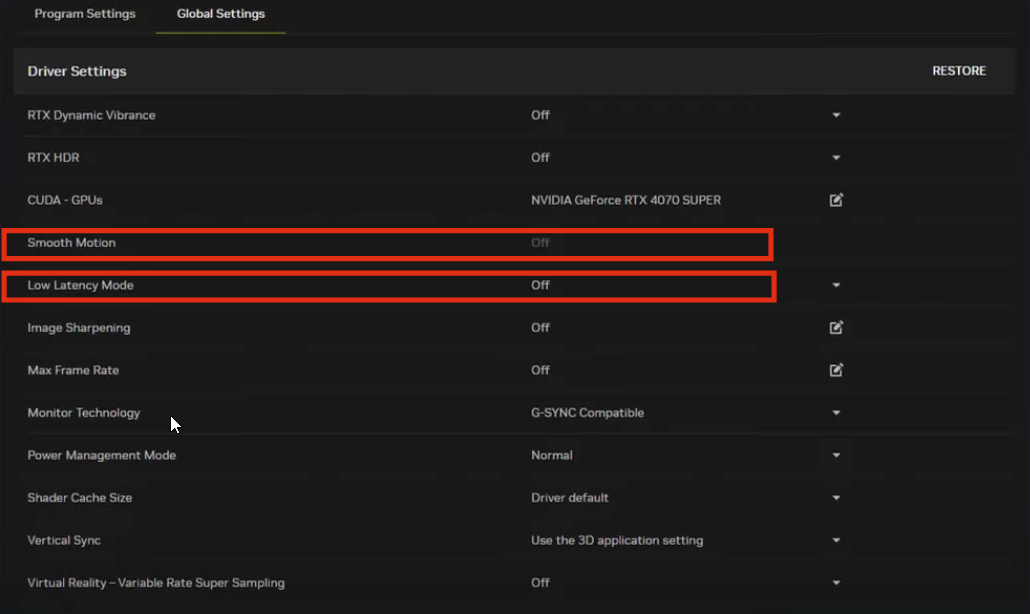Expand the RTX Dynamic Vibrance dropdown arrow
1030x614 pixels.
tap(836, 115)
